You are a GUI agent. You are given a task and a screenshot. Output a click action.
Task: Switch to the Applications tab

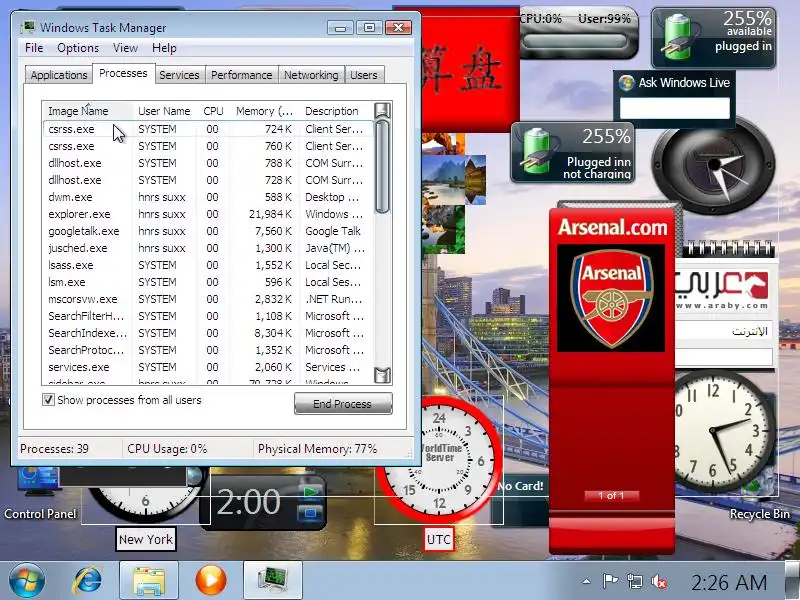59,75
